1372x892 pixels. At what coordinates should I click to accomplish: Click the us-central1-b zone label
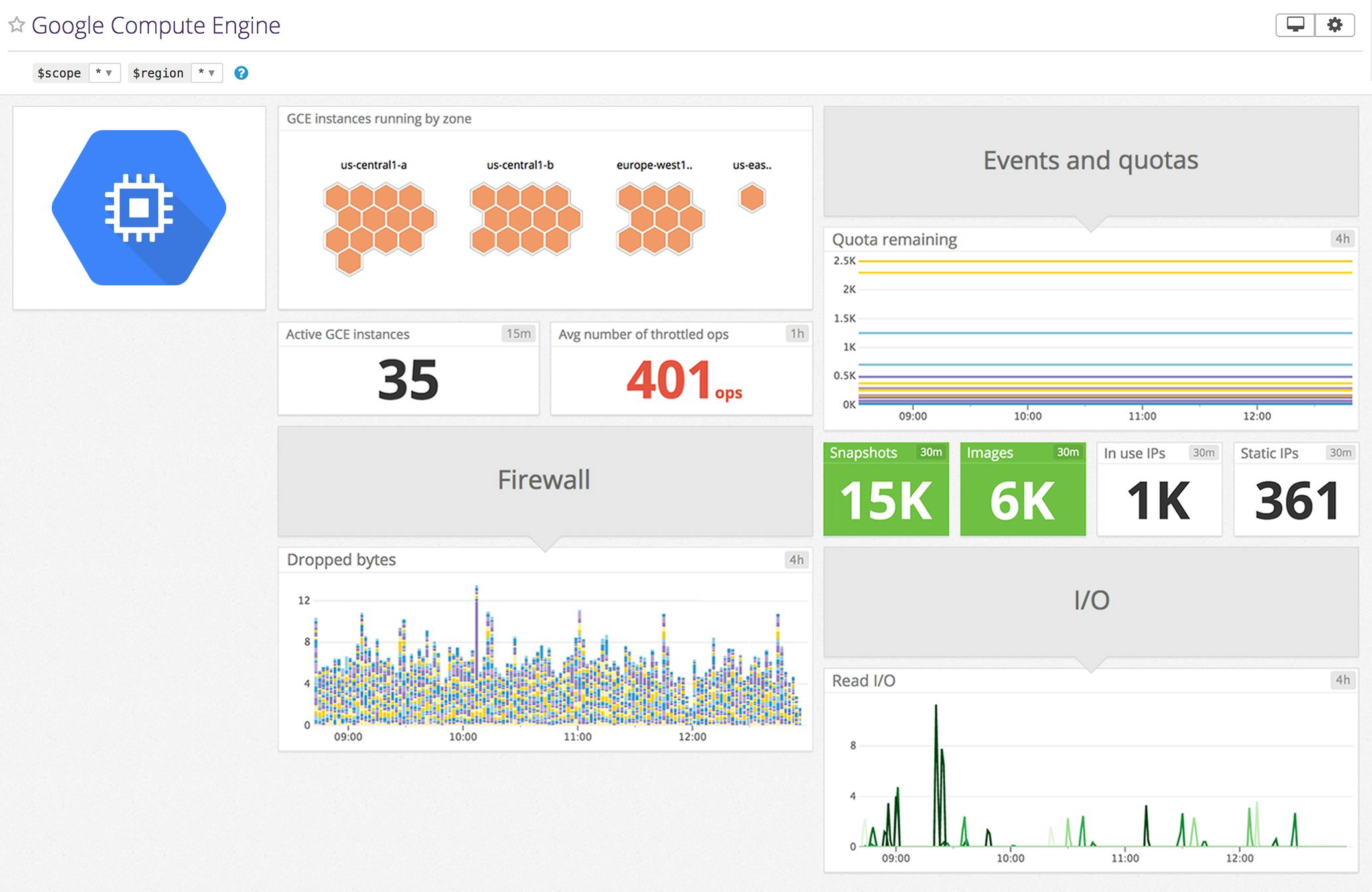click(x=520, y=165)
